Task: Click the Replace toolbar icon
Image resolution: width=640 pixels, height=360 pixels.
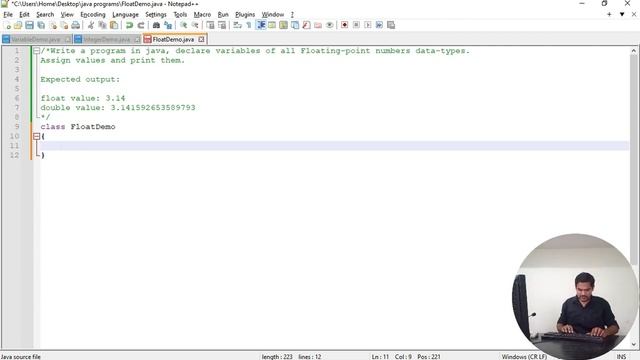Action: coord(168,25)
